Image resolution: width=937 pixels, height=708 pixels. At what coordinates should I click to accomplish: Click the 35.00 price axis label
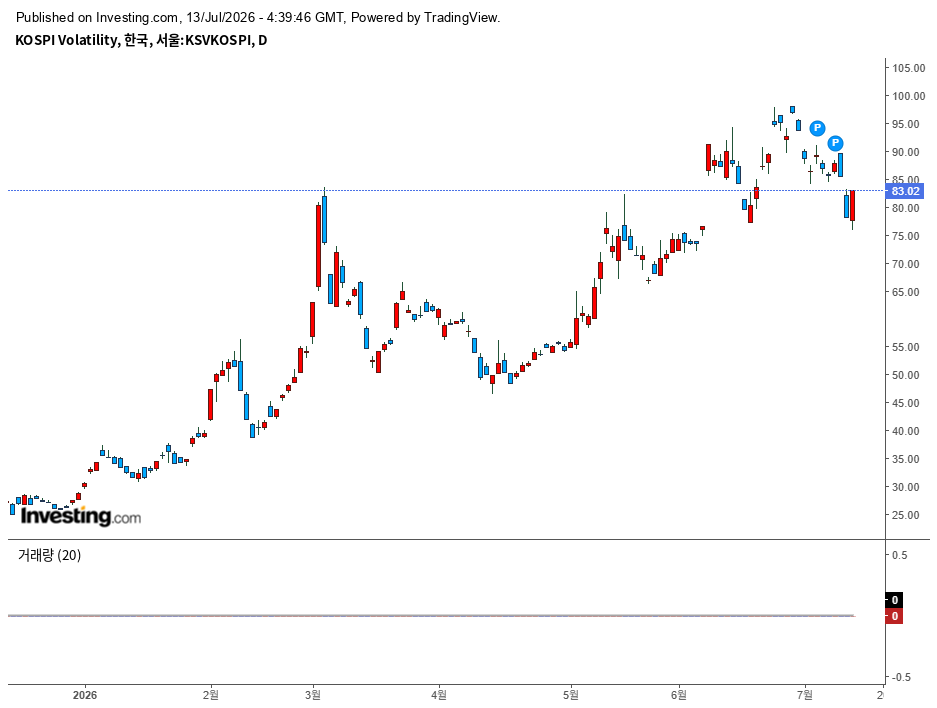tap(906, 459)
